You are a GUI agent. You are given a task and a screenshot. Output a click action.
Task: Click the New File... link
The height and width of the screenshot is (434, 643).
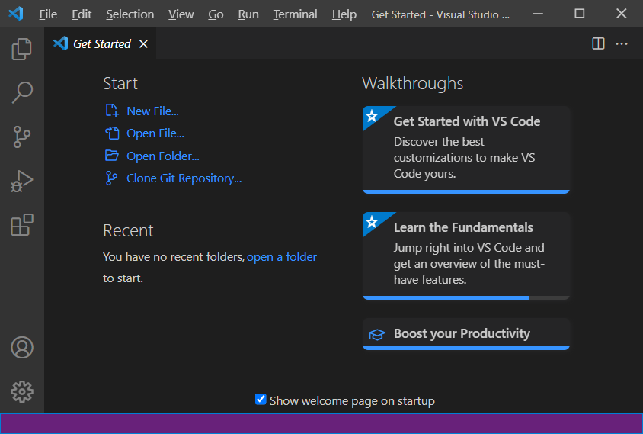(152, 111)
